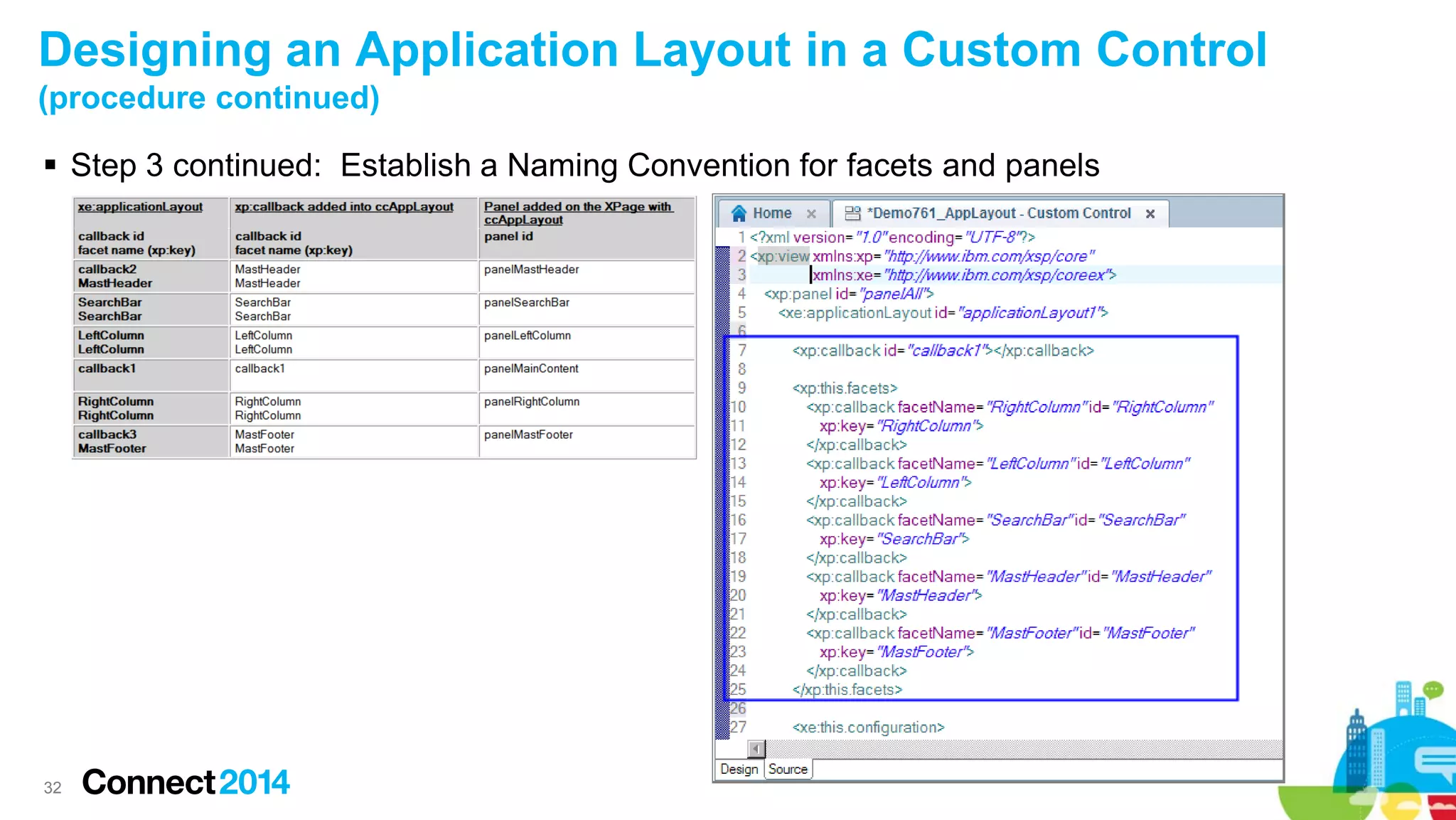Click the xp:panel id panelAll line

click(x=848, y=294)
